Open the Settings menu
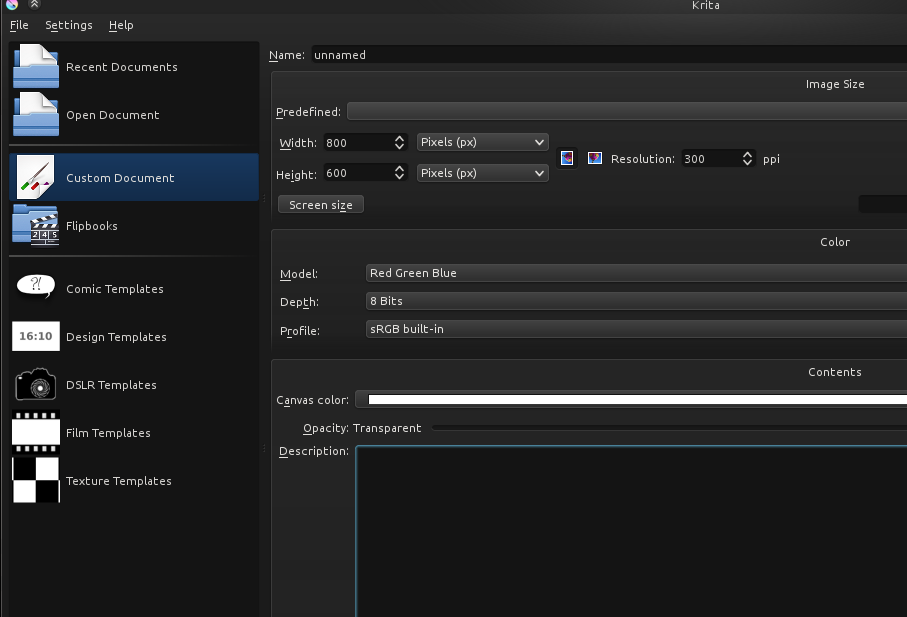Screen dimensions: 907x617 [x=69, y=25]
